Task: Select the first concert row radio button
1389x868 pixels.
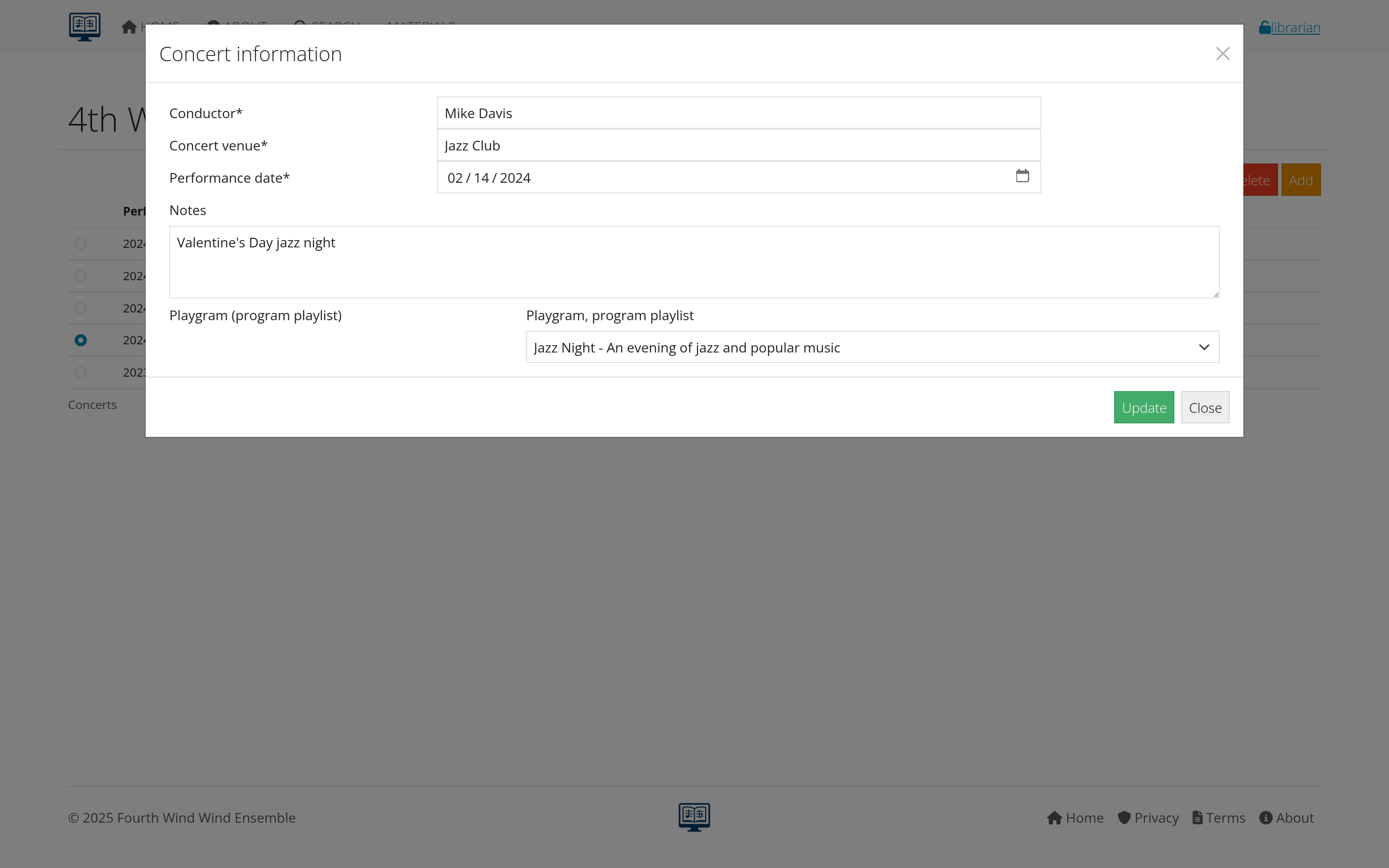Action: tap(81, 244)
